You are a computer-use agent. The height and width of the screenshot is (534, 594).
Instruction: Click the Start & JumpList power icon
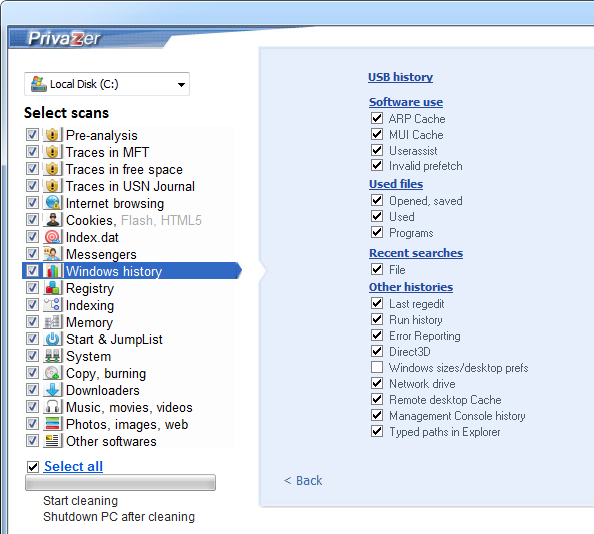pyautogui.click(x=52, y=339)
